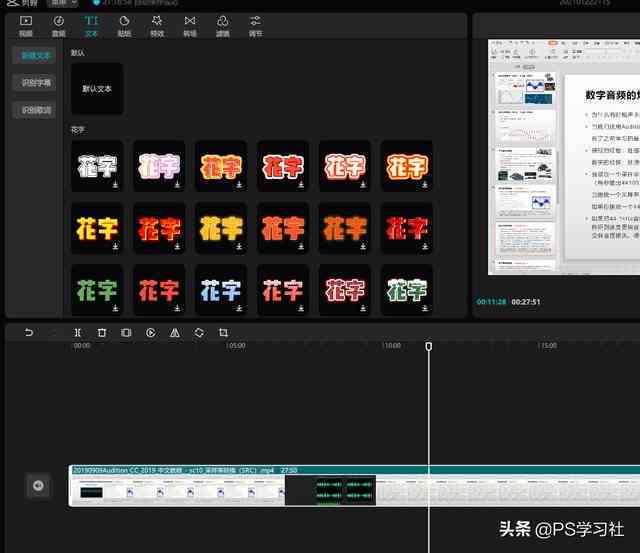Click the undo arrow in timeline toolbar
This screenshot has width=640, height=553.
(x=29, y=333)
